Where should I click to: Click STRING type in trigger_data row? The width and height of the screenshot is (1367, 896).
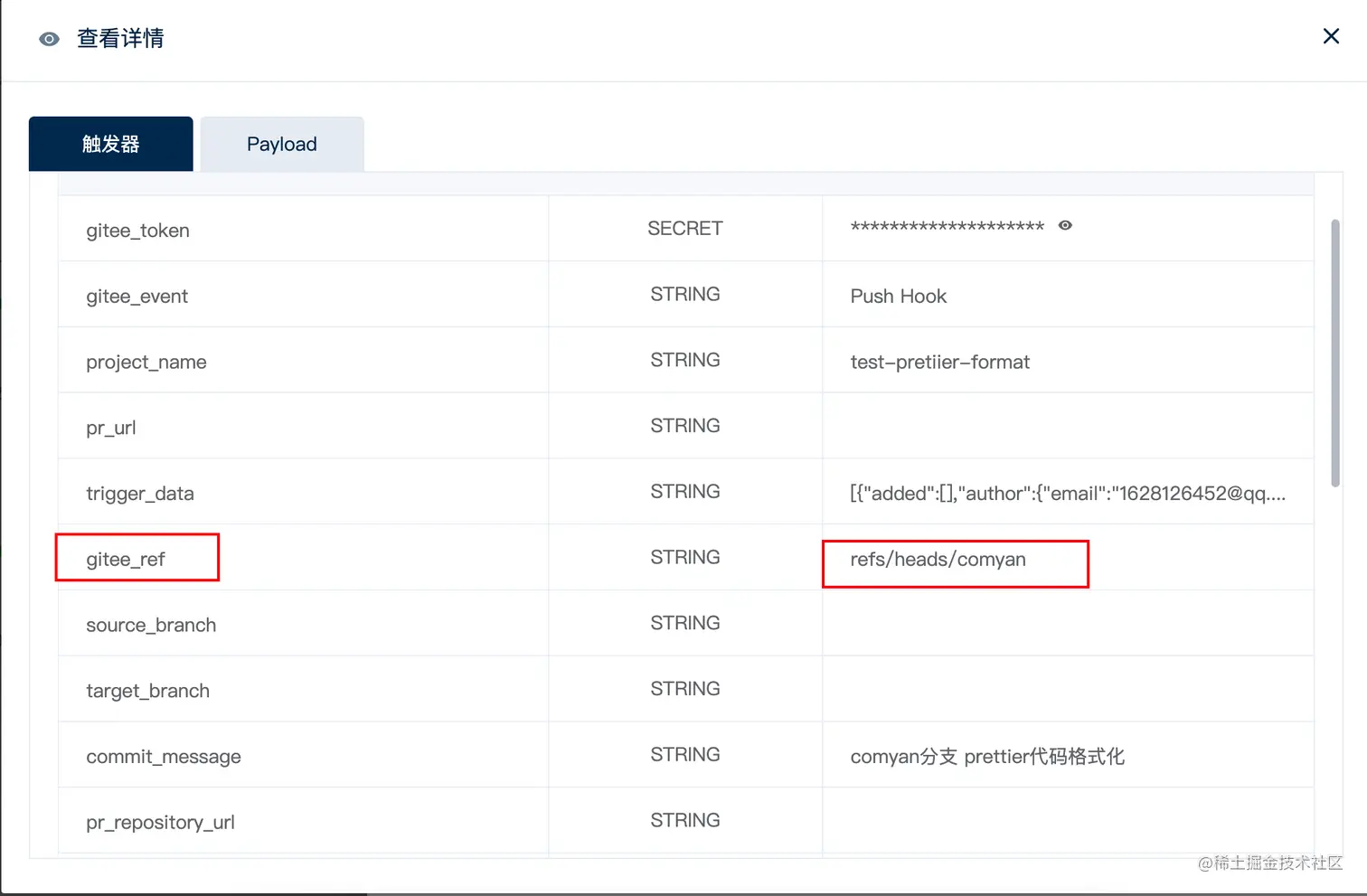685,492
